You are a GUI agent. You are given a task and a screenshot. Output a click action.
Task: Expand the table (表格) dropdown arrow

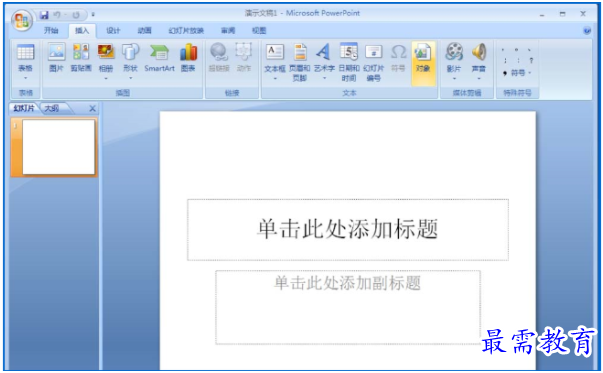[x=26, y=78]
